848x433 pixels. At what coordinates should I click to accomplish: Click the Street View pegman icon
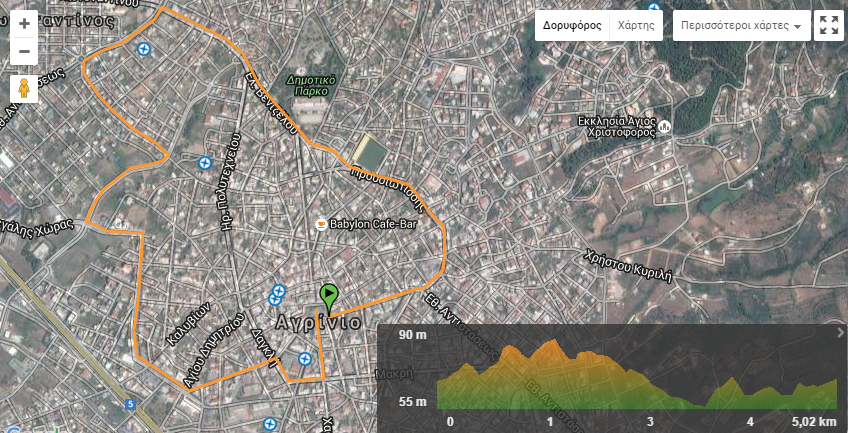24,88
